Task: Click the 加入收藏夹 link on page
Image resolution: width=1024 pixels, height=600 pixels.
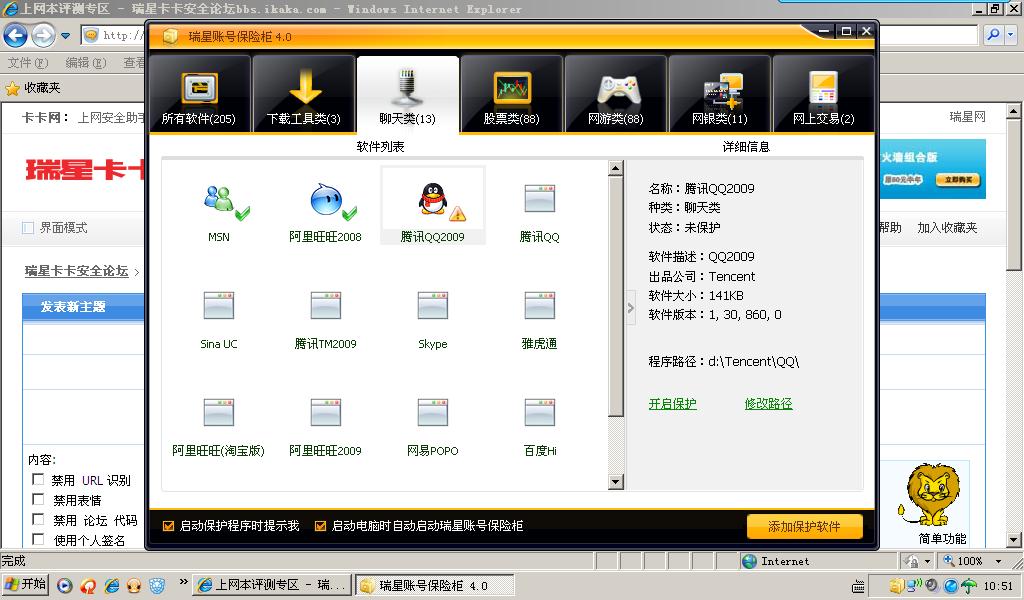Action: click(x=947, y=228)
